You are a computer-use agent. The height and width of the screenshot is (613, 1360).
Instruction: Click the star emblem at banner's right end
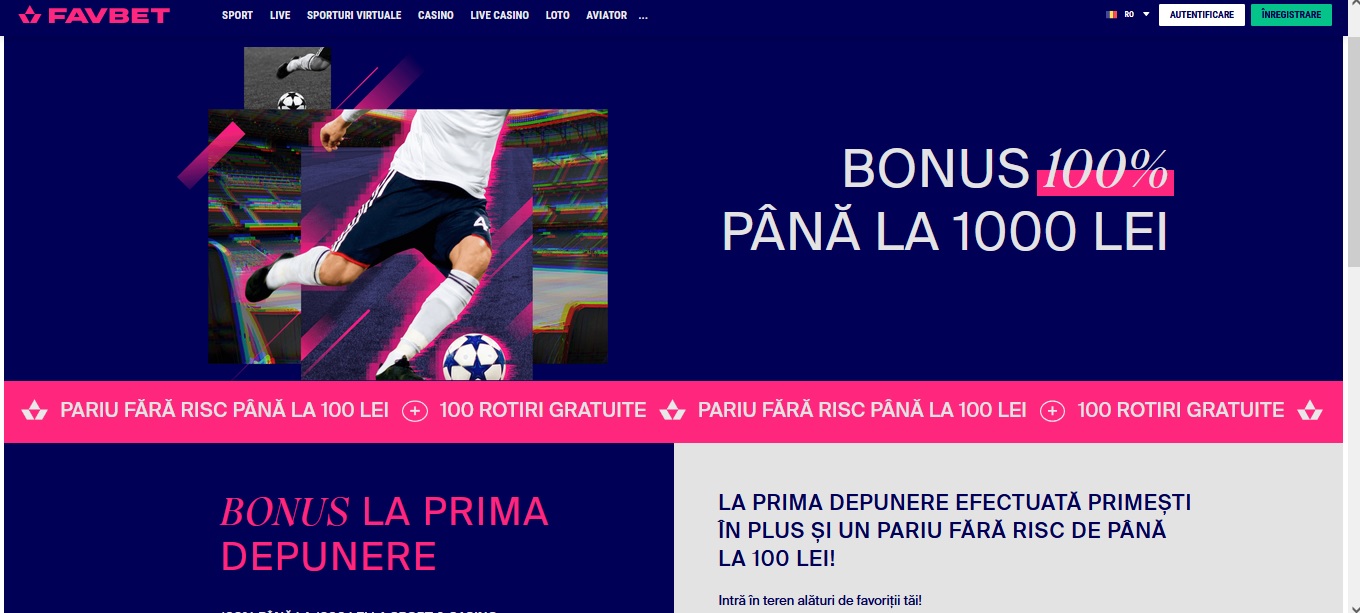[x=1310, y=410]
